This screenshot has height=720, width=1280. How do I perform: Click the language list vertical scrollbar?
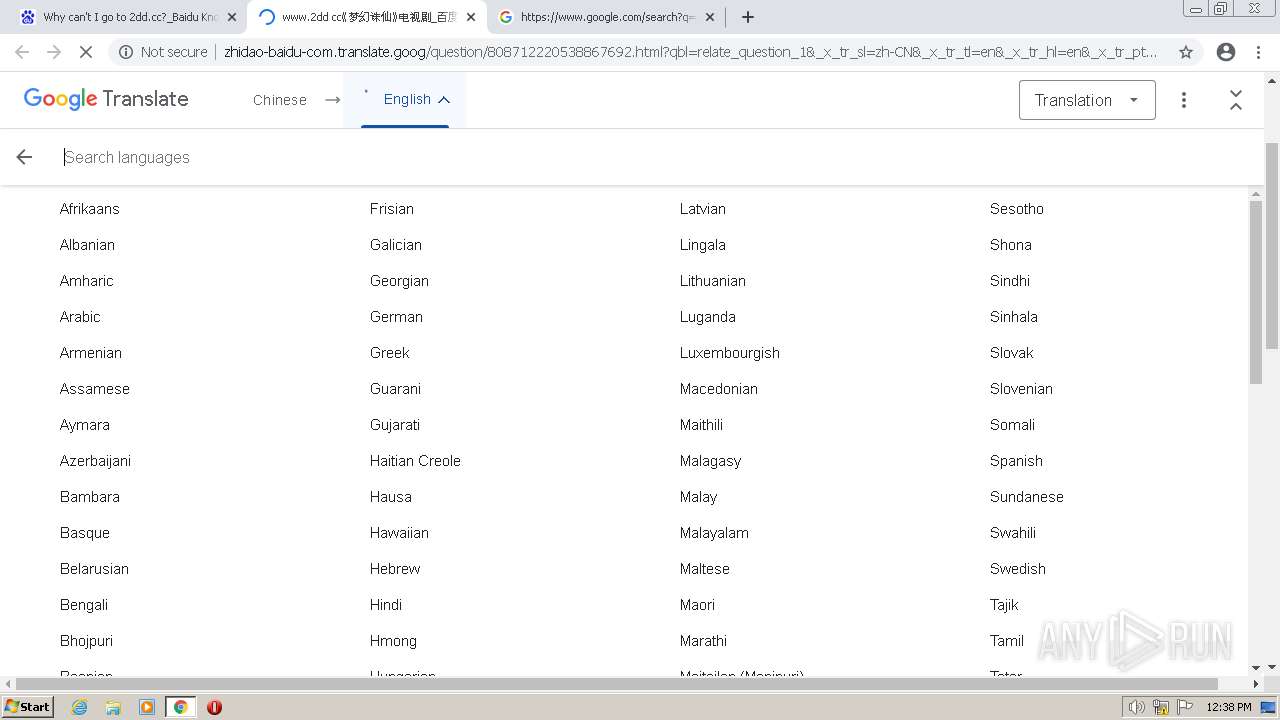pyautogui.click(x=1256, y=290)
